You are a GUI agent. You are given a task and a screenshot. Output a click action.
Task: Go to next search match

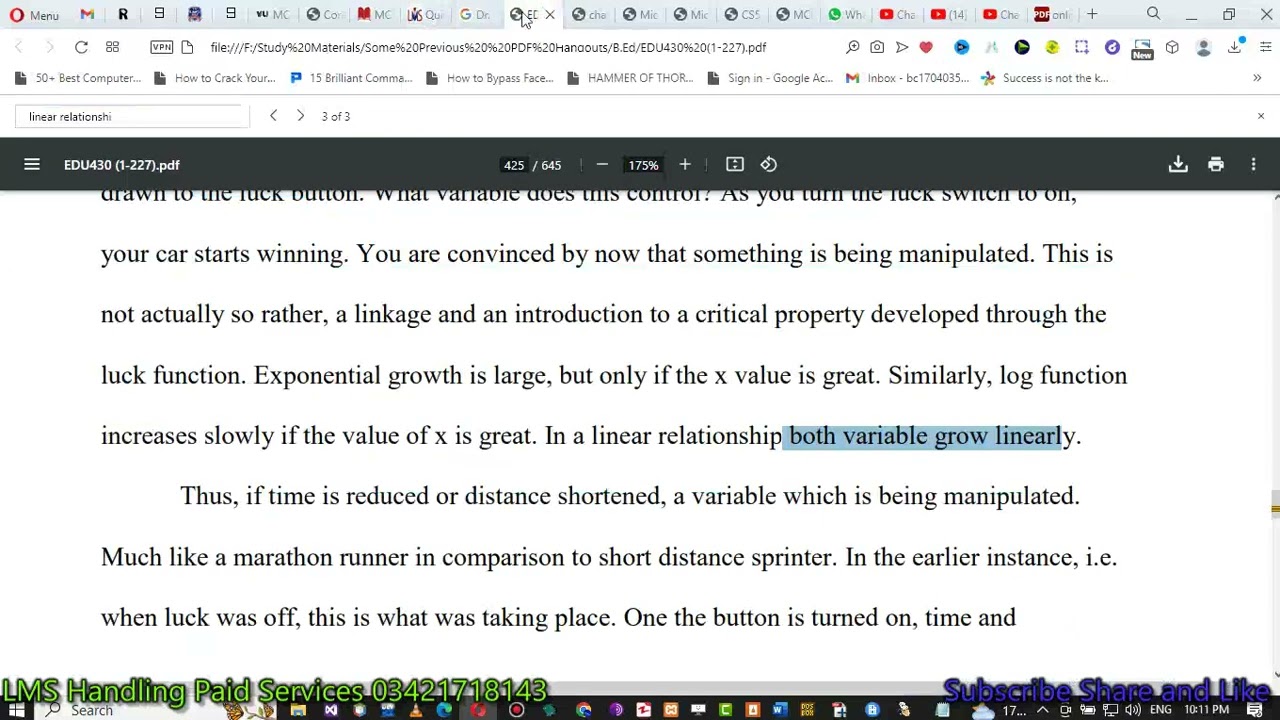coord(300,116)
